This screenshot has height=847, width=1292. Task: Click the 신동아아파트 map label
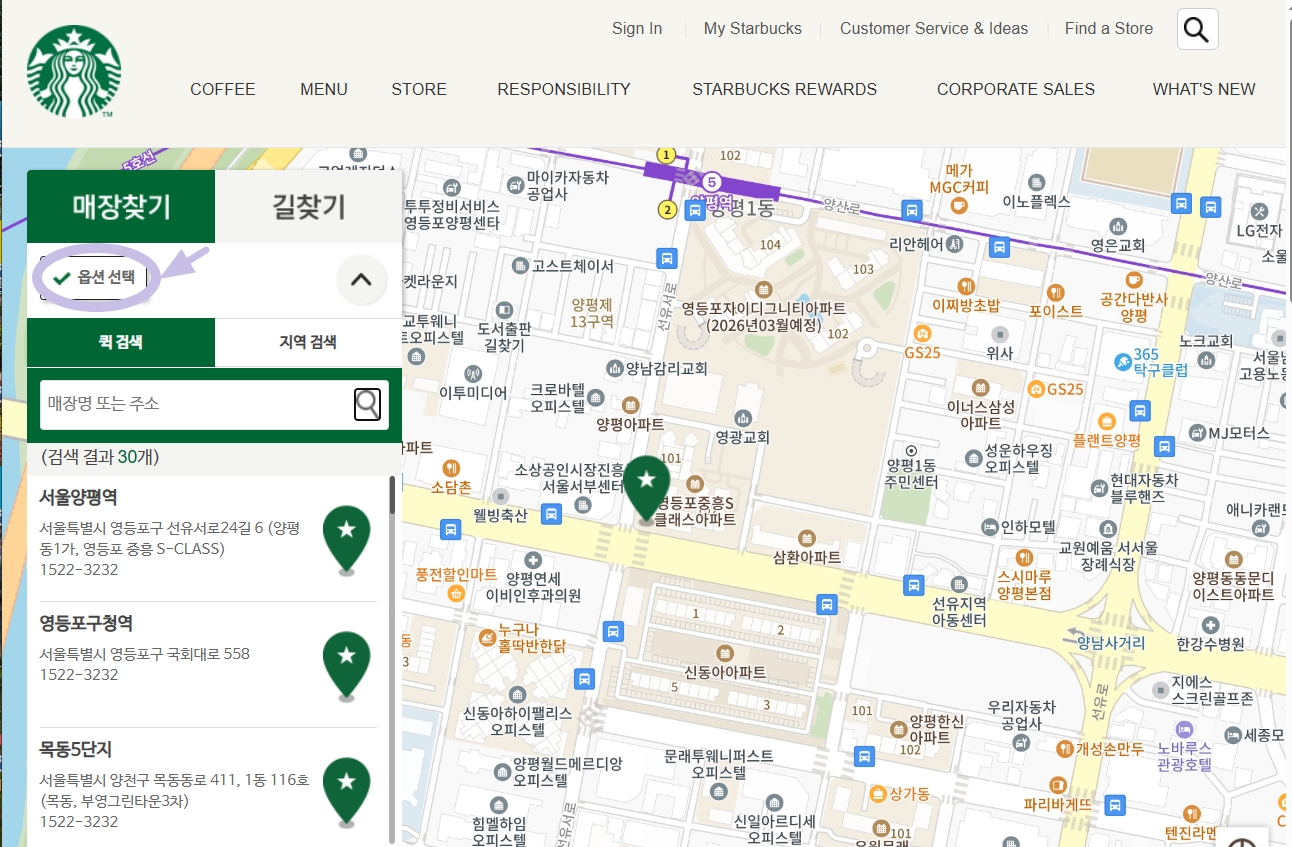(725, 672)
